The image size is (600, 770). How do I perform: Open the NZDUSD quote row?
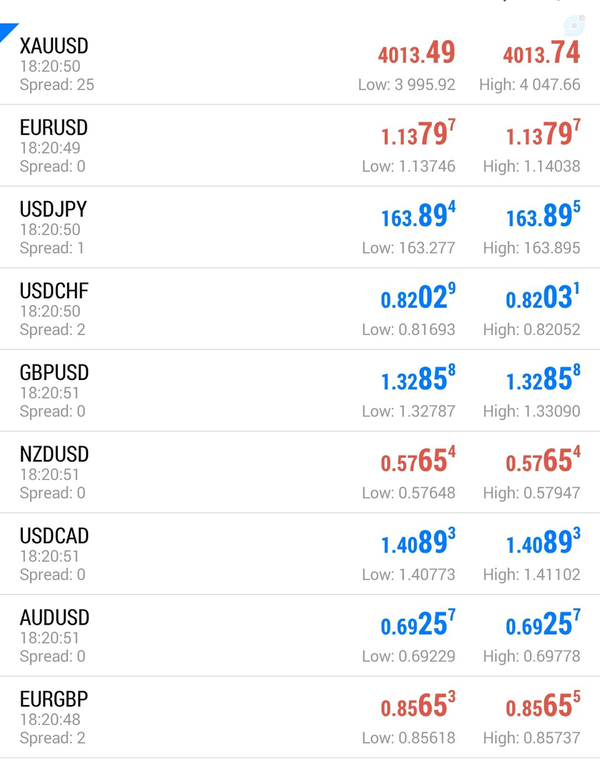coord(300,472)
